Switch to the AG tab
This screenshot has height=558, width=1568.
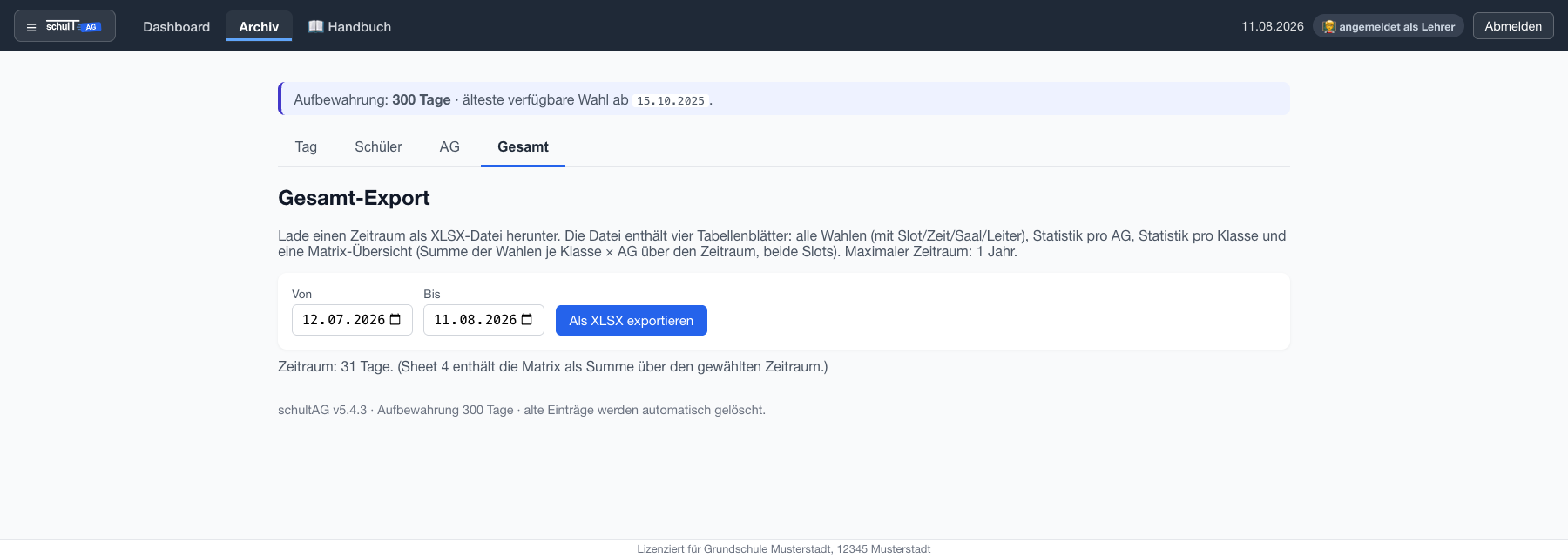pos(449,146)
